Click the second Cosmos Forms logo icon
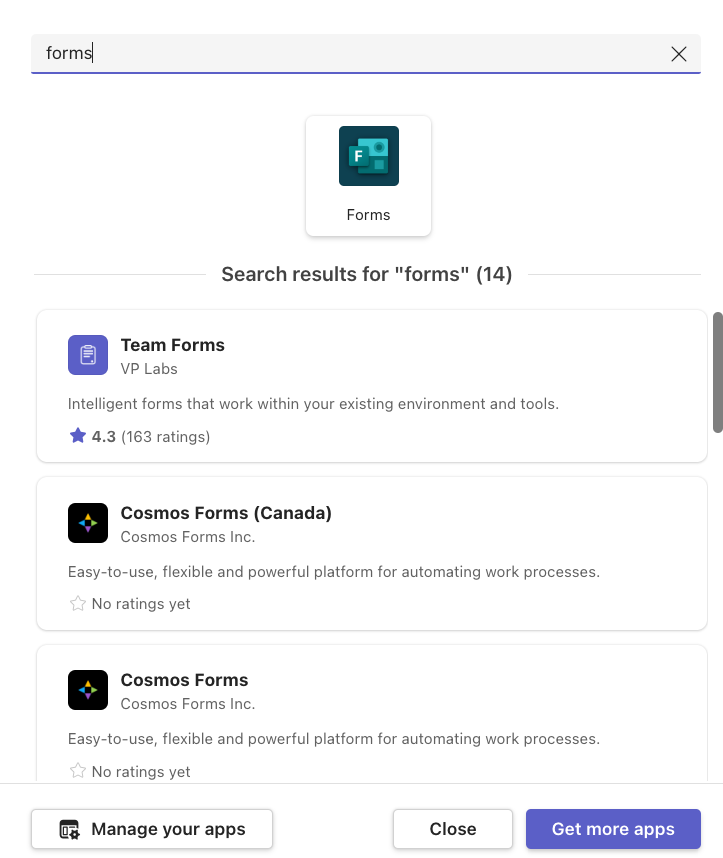723x858 pixels. click(x=88, y=690)
